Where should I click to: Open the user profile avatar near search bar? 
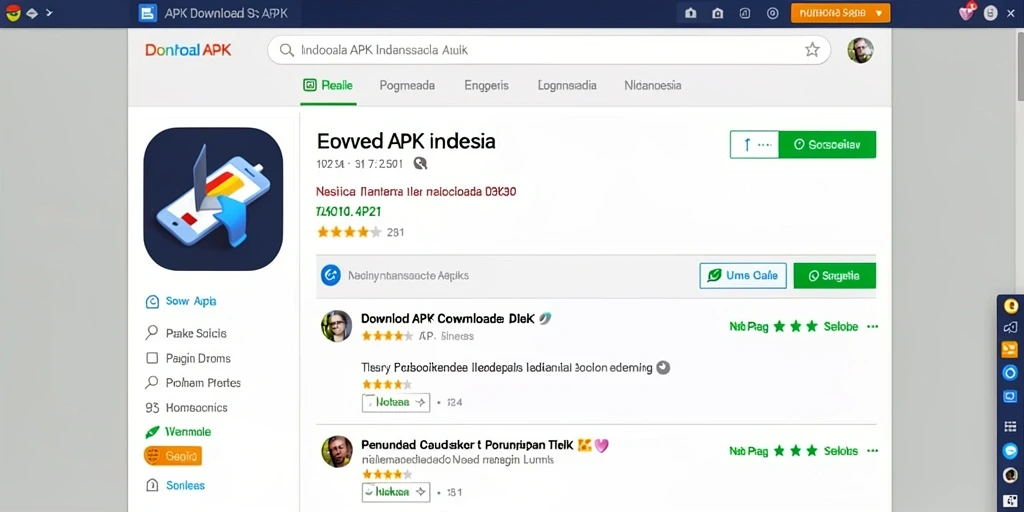[860, 50]
